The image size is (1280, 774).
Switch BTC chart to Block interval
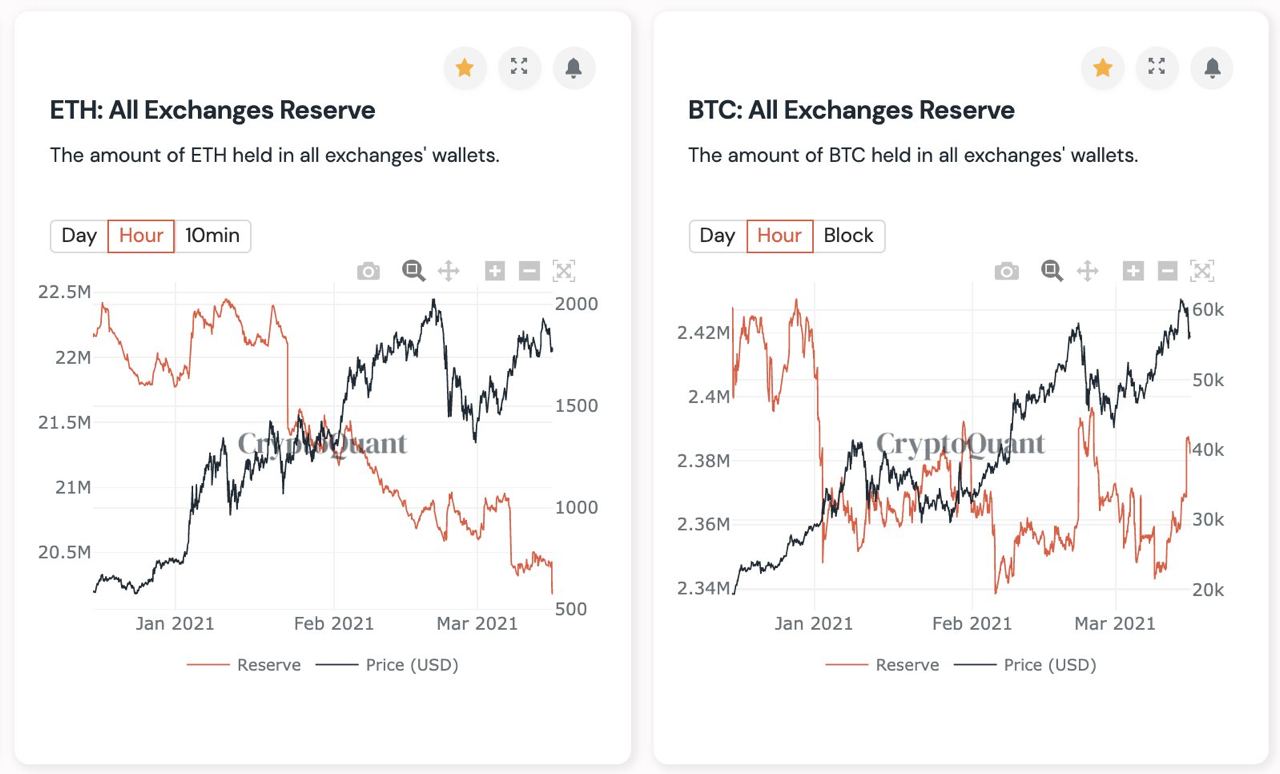coord(848,236)
